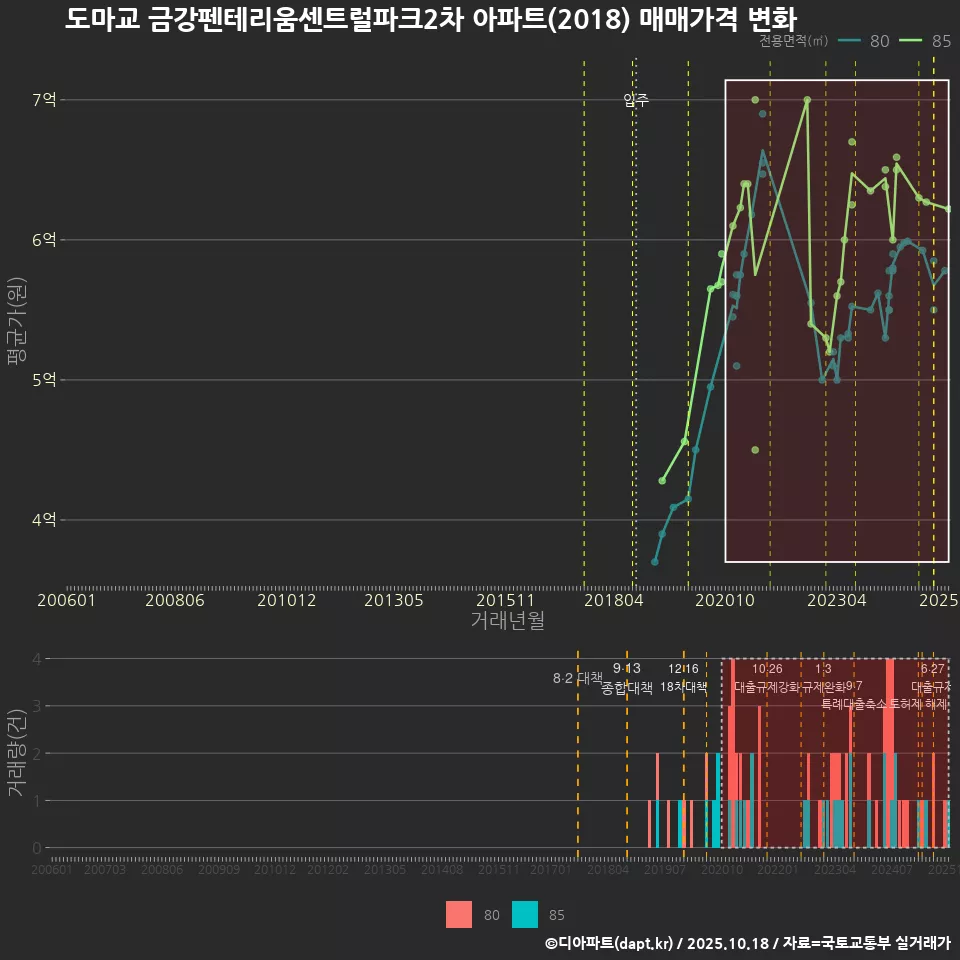
Task: Toggle the 85 series via teal legend swatch
Action: coord(524,914)
